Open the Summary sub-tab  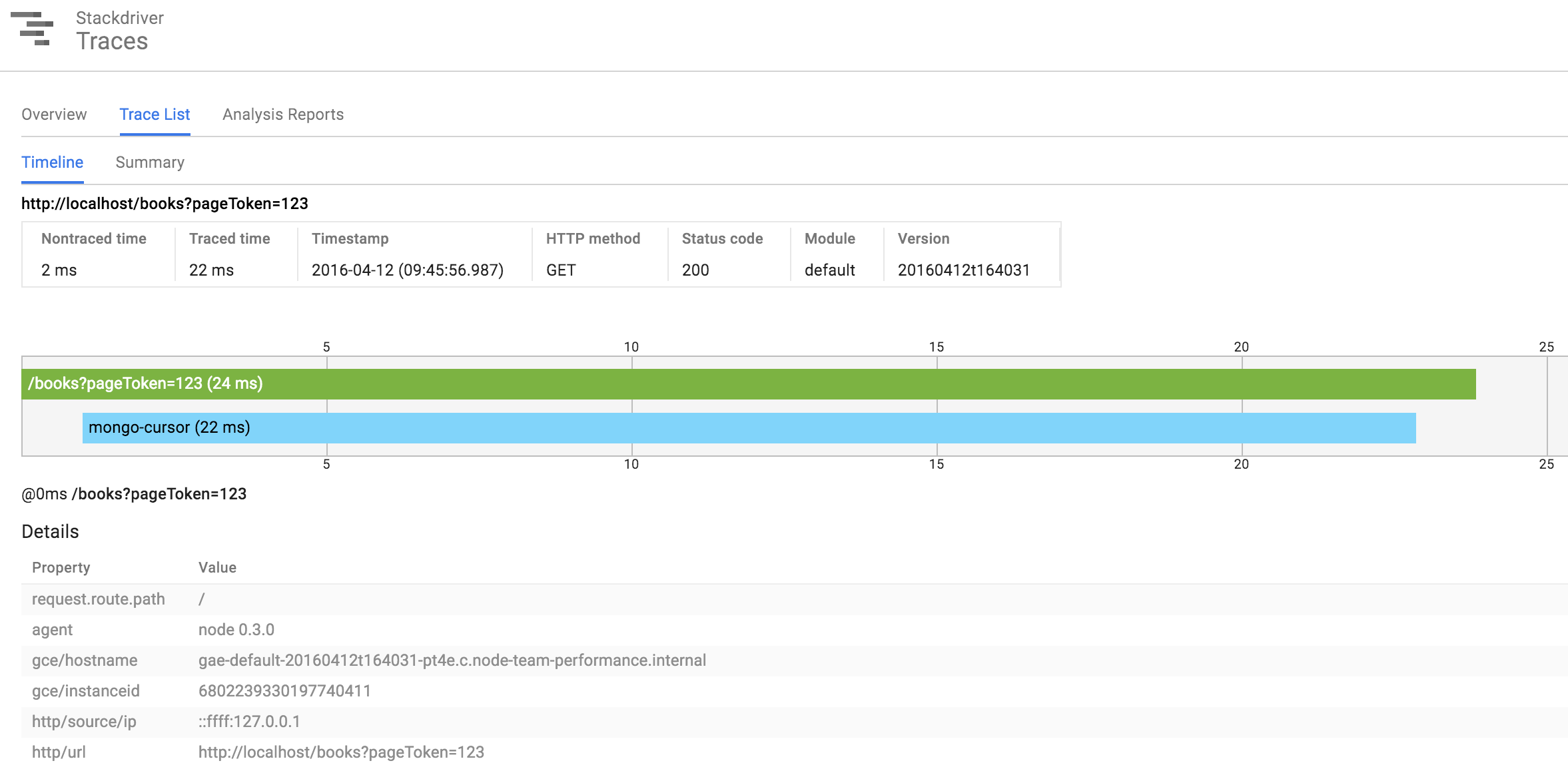click(150, 162)
